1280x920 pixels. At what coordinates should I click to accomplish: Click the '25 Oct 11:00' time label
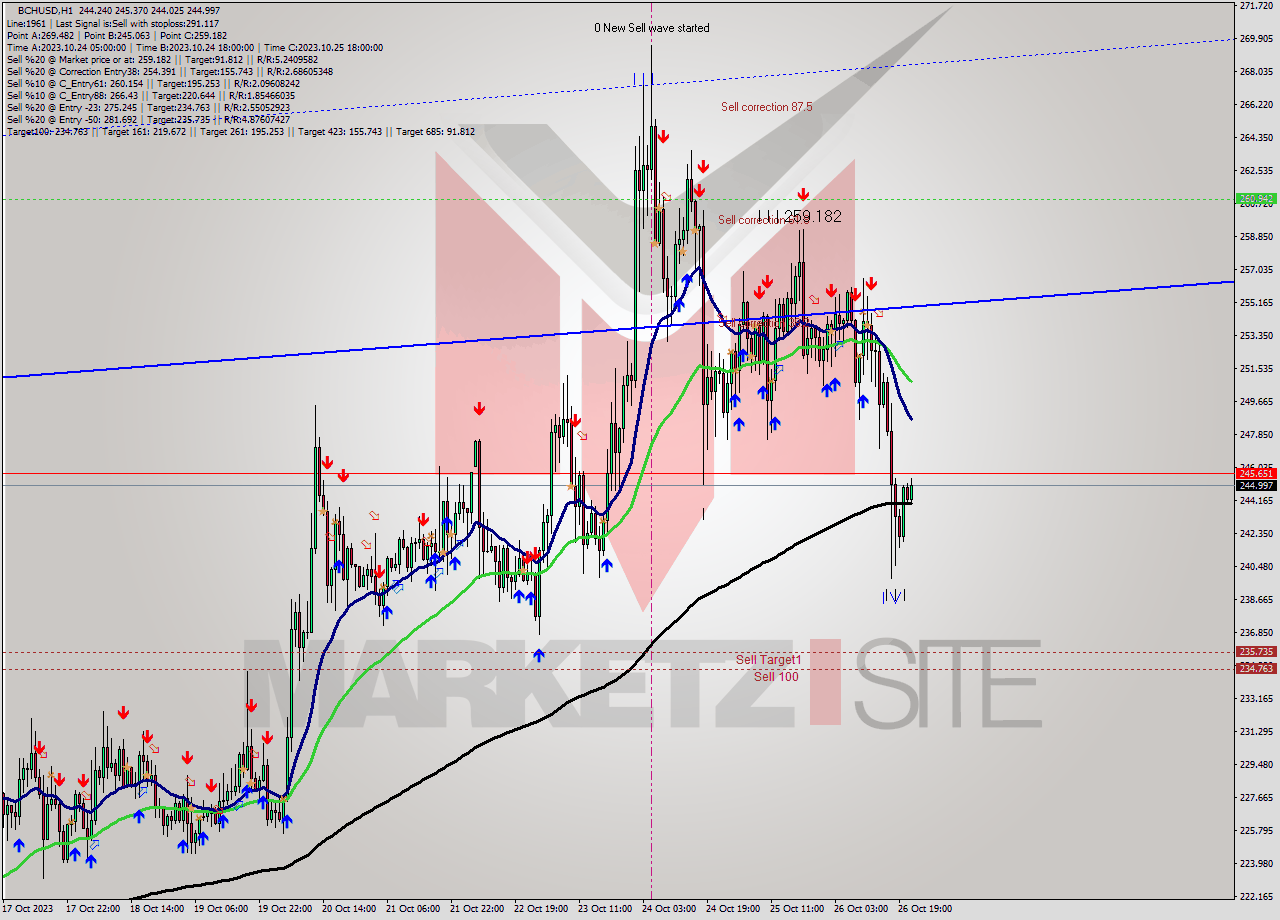[x=796, y=909]
